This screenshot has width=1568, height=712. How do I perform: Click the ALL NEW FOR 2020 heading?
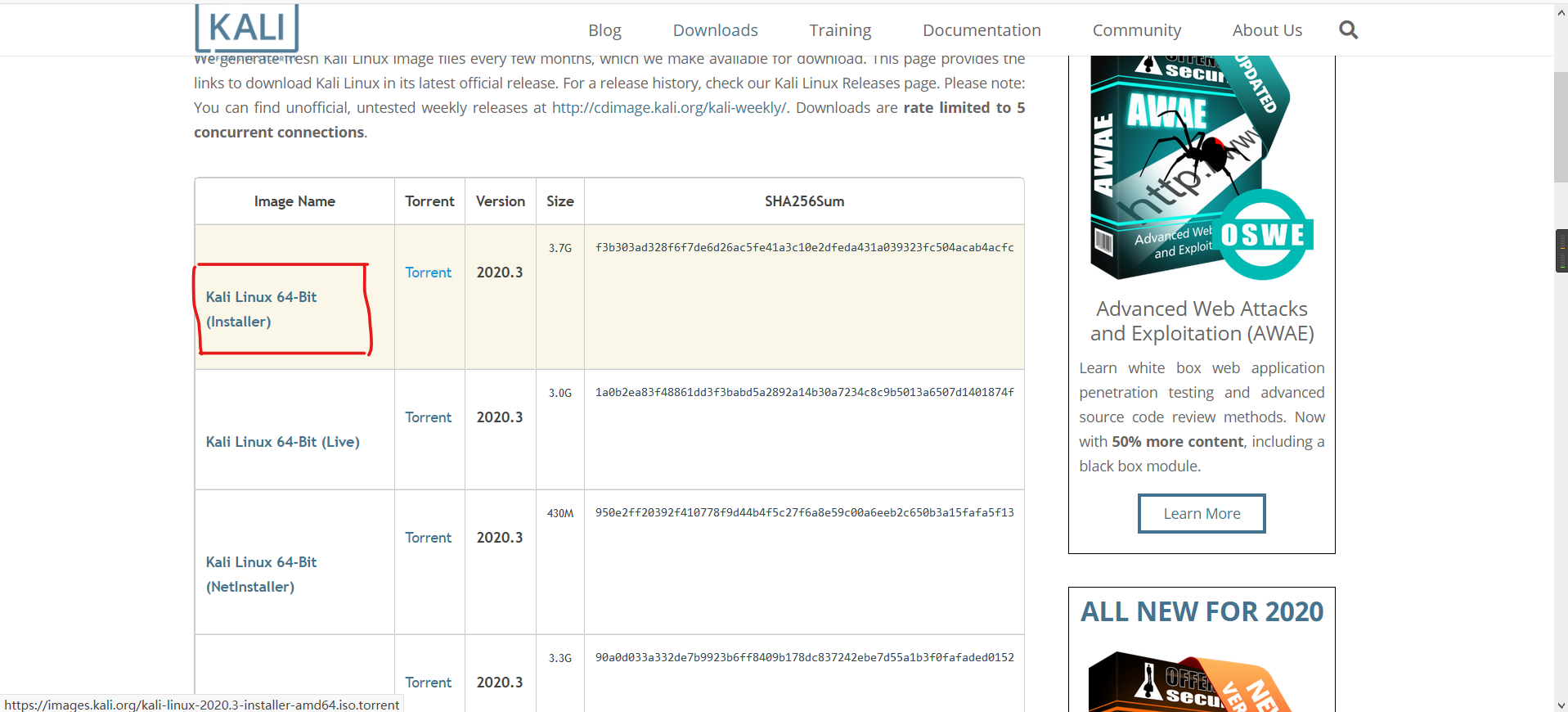pyautogui.click(x=1202, y=612)
